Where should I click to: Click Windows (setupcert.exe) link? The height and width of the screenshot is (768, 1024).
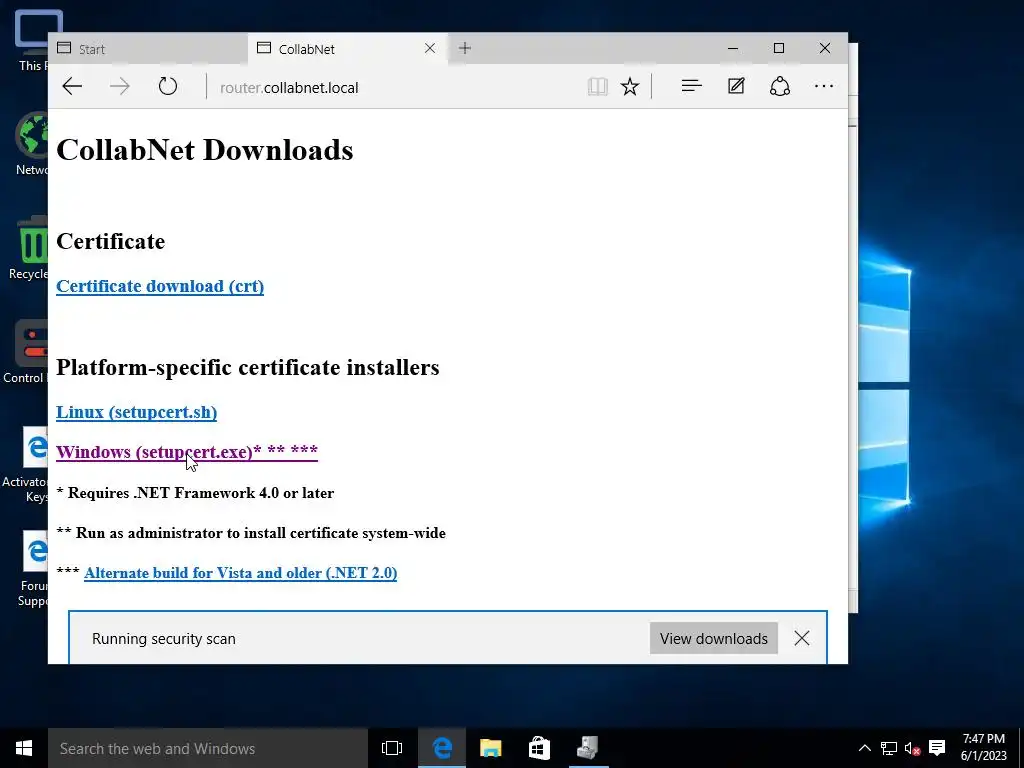[x=187, y=452]
